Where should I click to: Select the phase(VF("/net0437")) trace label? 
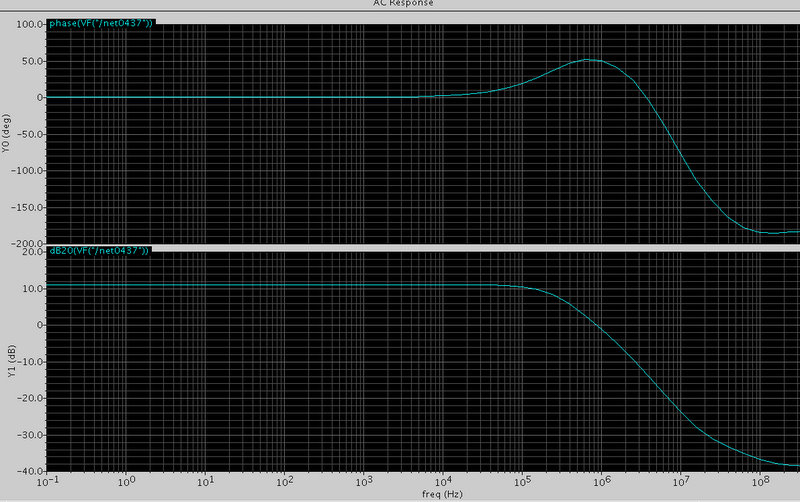[x=101, y=23]
